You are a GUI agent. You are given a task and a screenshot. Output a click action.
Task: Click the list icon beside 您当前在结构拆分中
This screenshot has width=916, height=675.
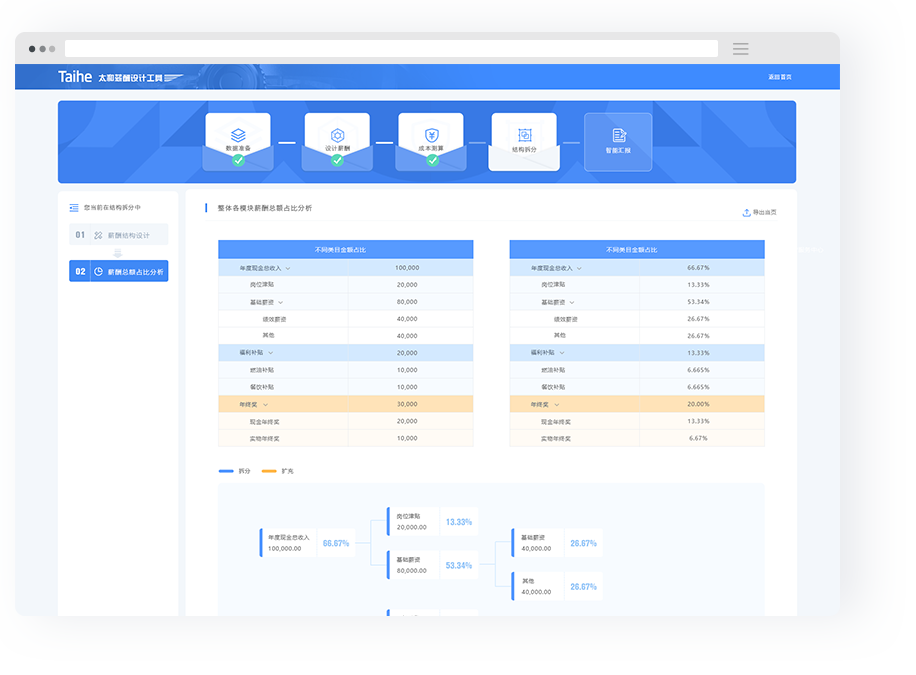pyautogui.click(x=74, y=207)
